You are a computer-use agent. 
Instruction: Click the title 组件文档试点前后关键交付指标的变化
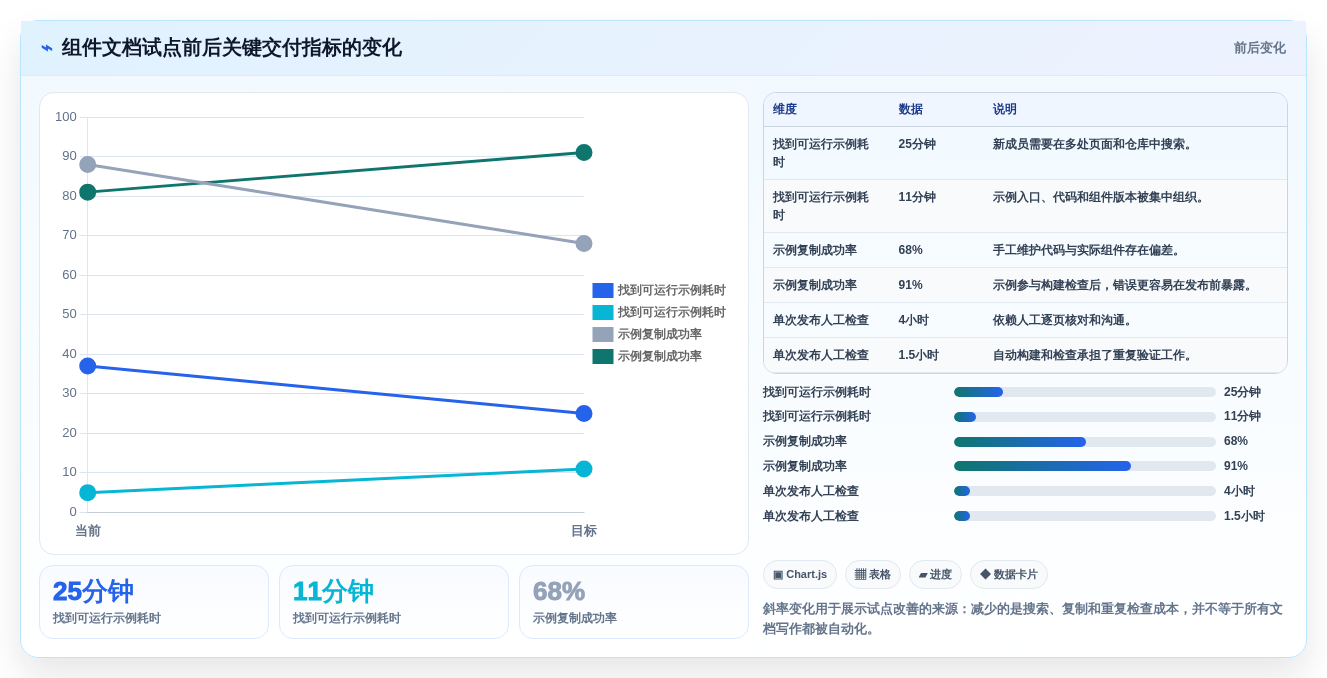[x=231, y=48]
